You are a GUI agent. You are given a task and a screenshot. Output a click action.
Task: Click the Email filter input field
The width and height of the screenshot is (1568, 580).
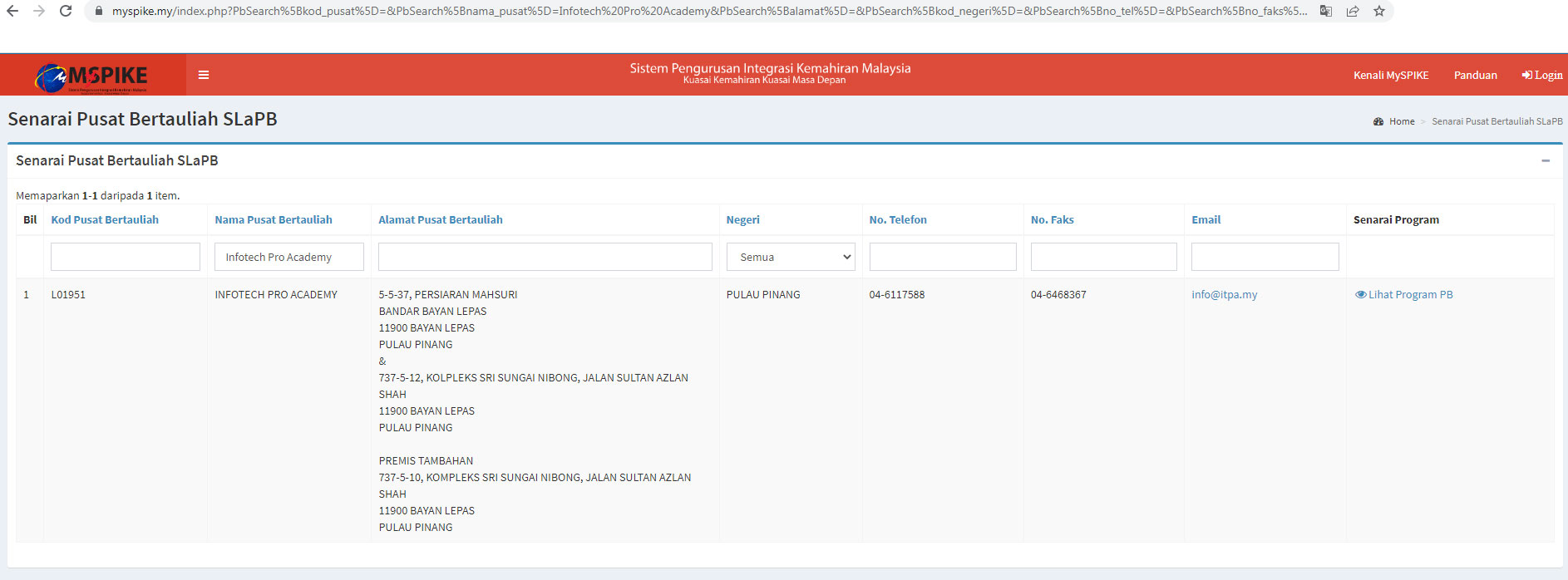tap(1265, 257)
